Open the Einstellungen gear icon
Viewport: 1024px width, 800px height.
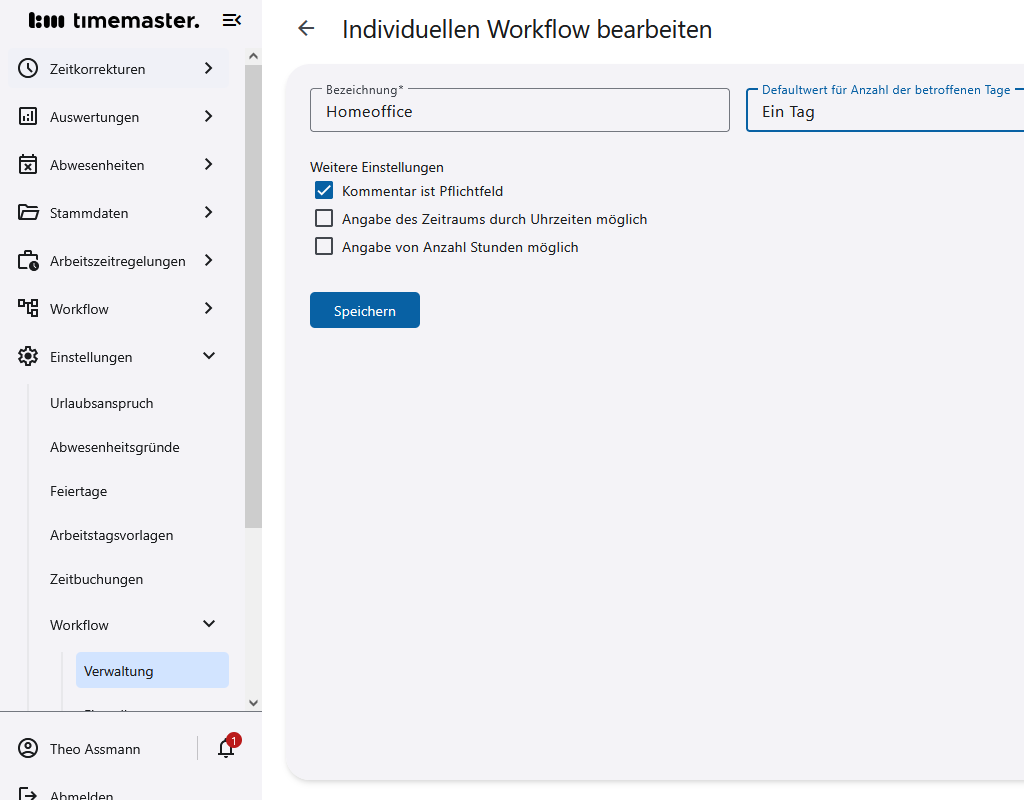point(27,356)
